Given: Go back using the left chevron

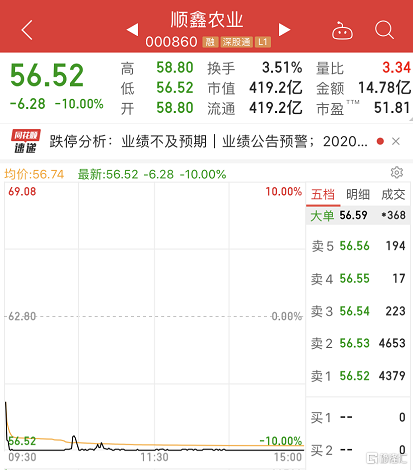Looking at the screenshot, I should (27, 30).
